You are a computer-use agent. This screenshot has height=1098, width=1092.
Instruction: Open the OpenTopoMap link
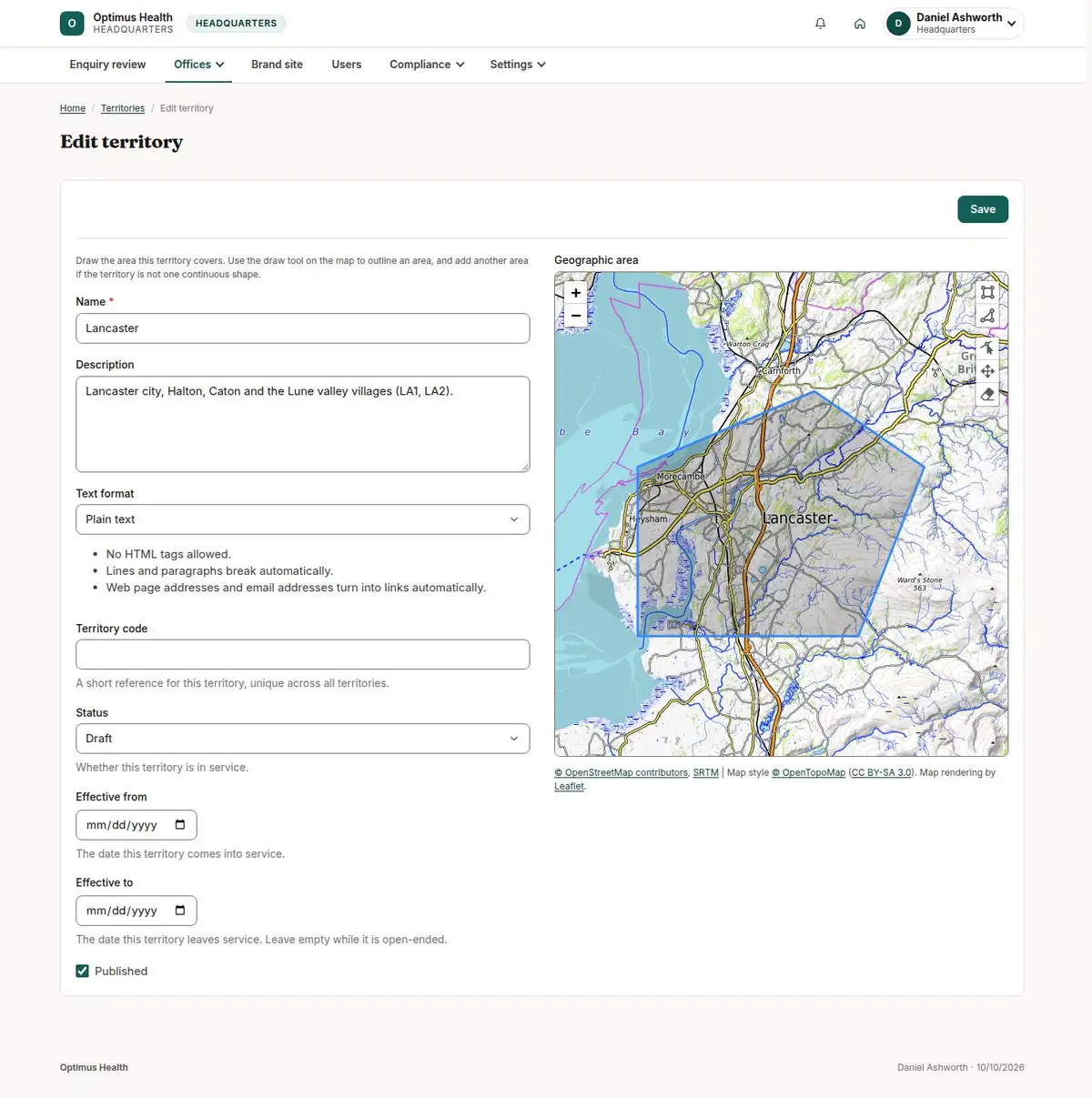809,772
